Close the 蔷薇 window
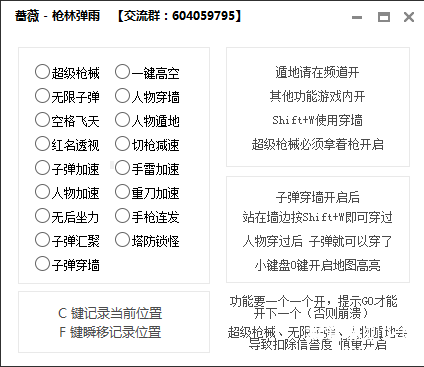 click(x=409, y=17)
